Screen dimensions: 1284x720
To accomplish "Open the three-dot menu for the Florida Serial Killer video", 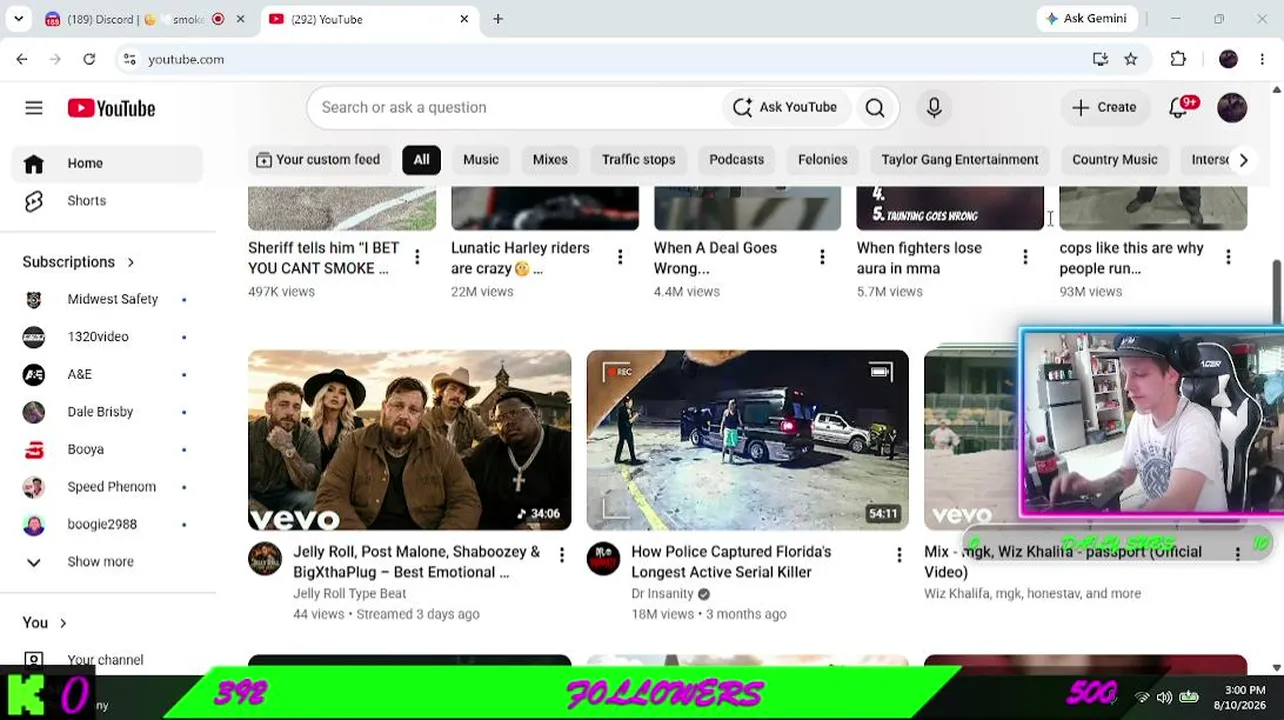I will click(899, 555).
